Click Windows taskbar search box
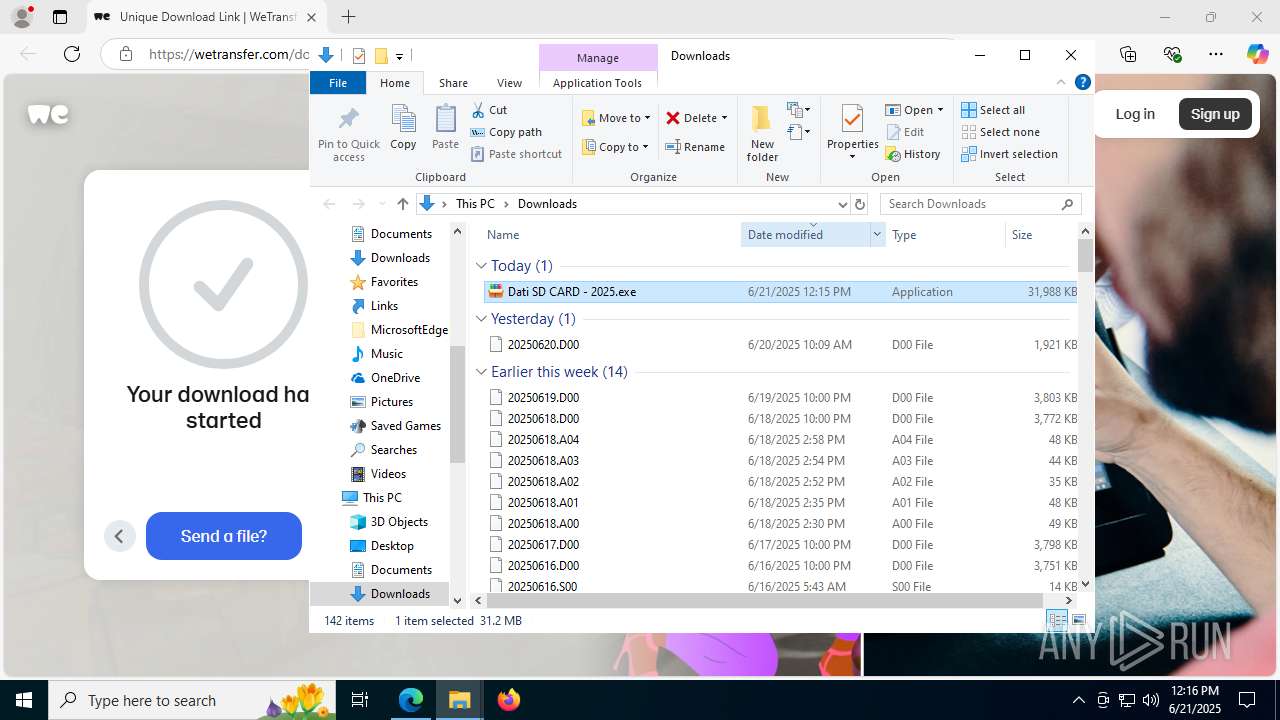1280x720 pixels. click(x=194, y=700)
